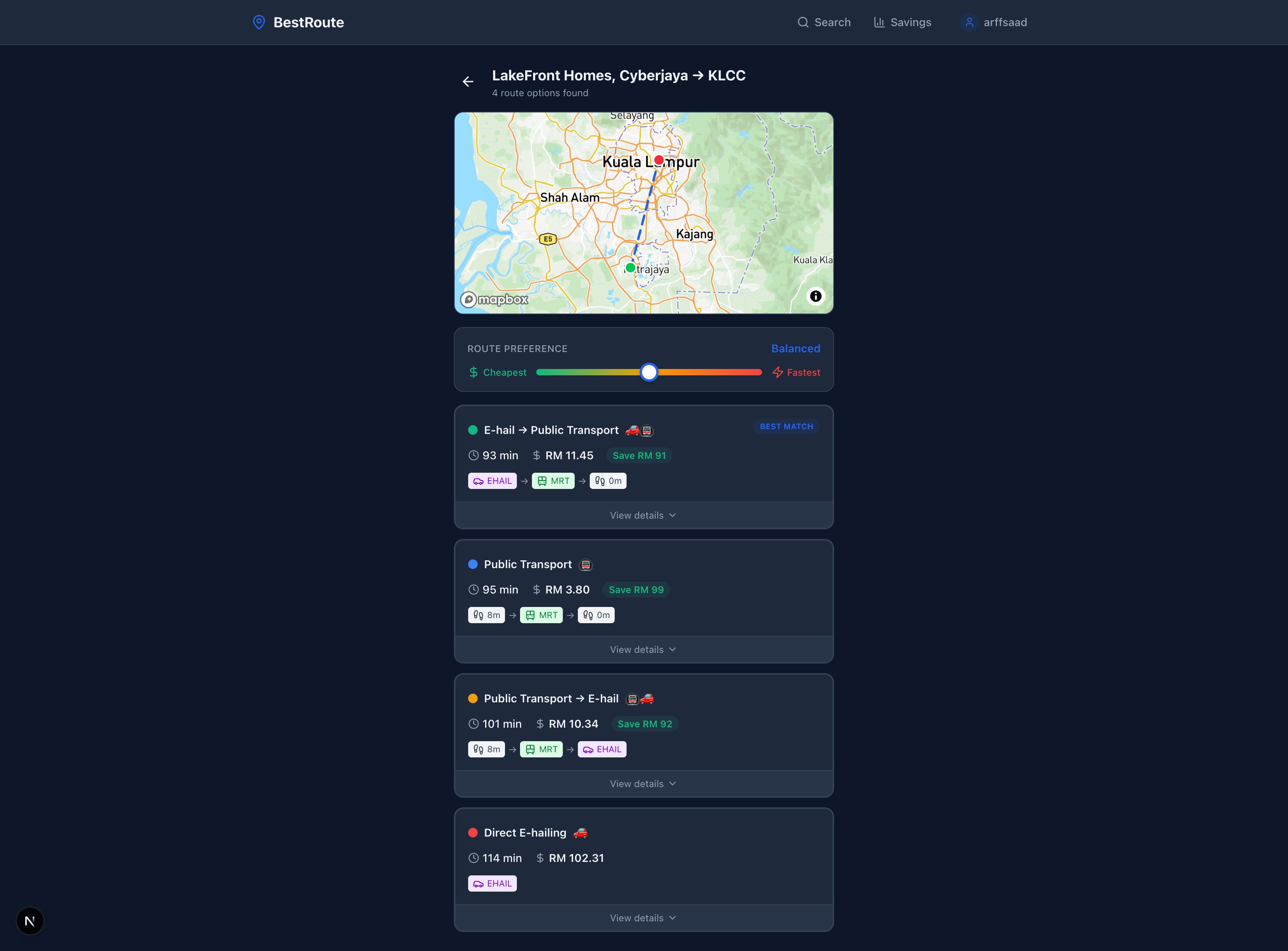Click the Save RM 99 badge

636,590
